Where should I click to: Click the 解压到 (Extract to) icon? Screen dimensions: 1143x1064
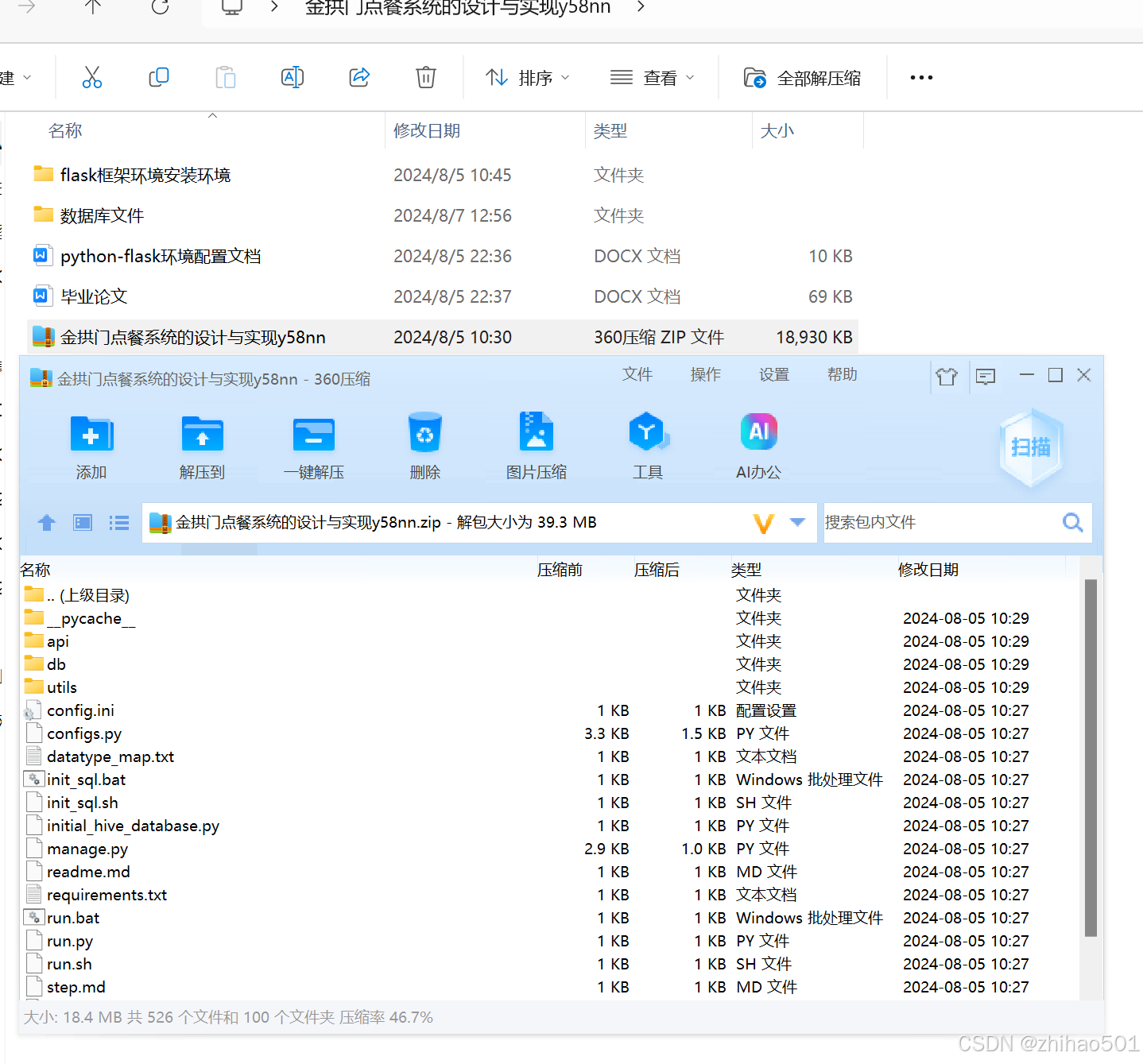point(202,435)
